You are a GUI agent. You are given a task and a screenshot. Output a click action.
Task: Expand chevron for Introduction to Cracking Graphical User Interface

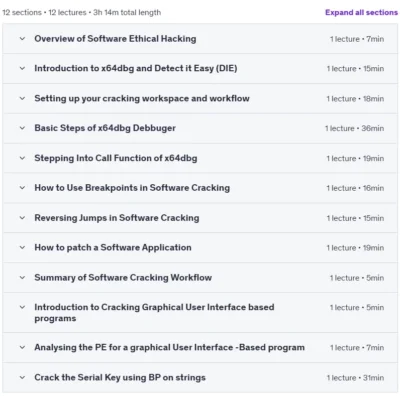(22, 307)
